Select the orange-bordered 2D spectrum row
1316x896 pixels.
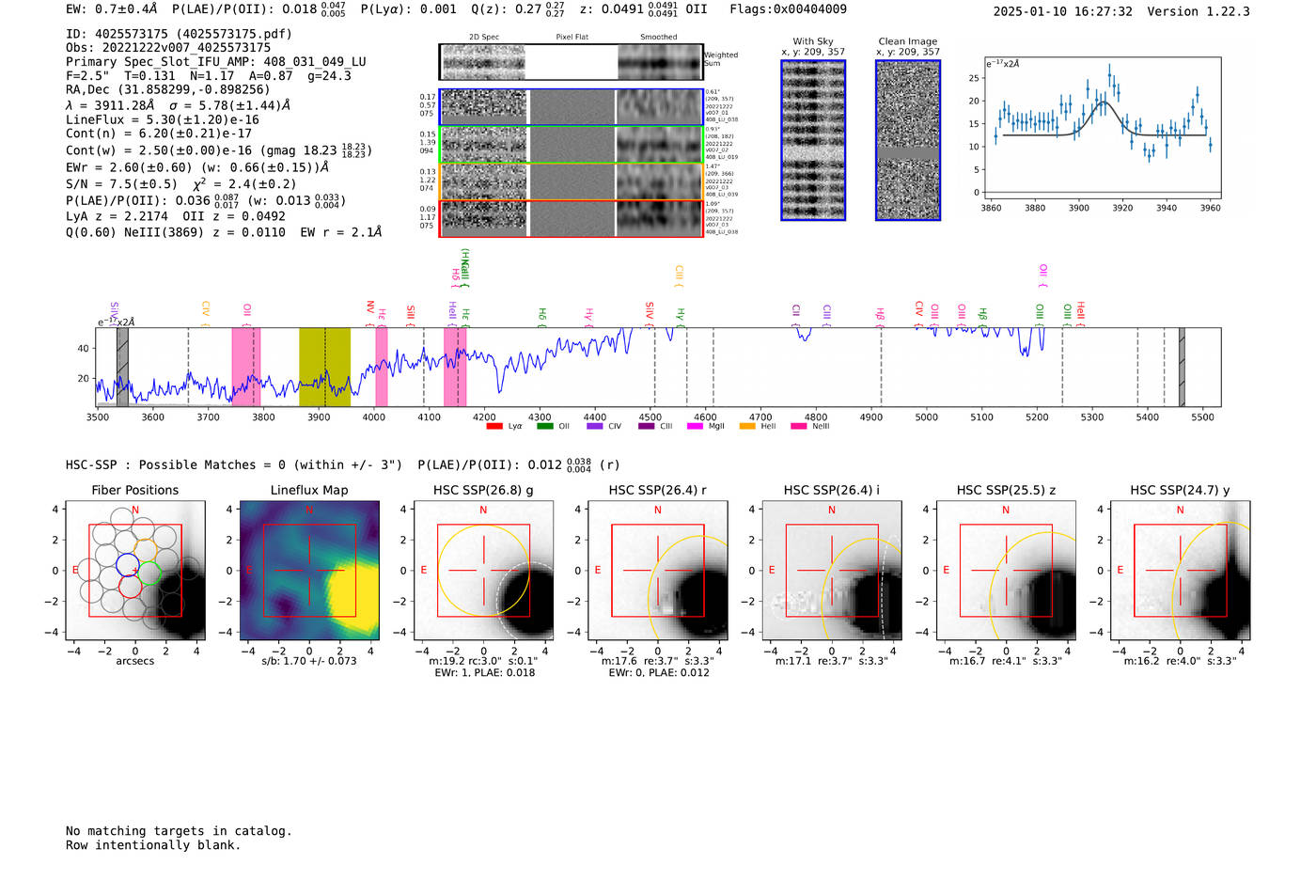pyautogui.click(x=572, y=181)
